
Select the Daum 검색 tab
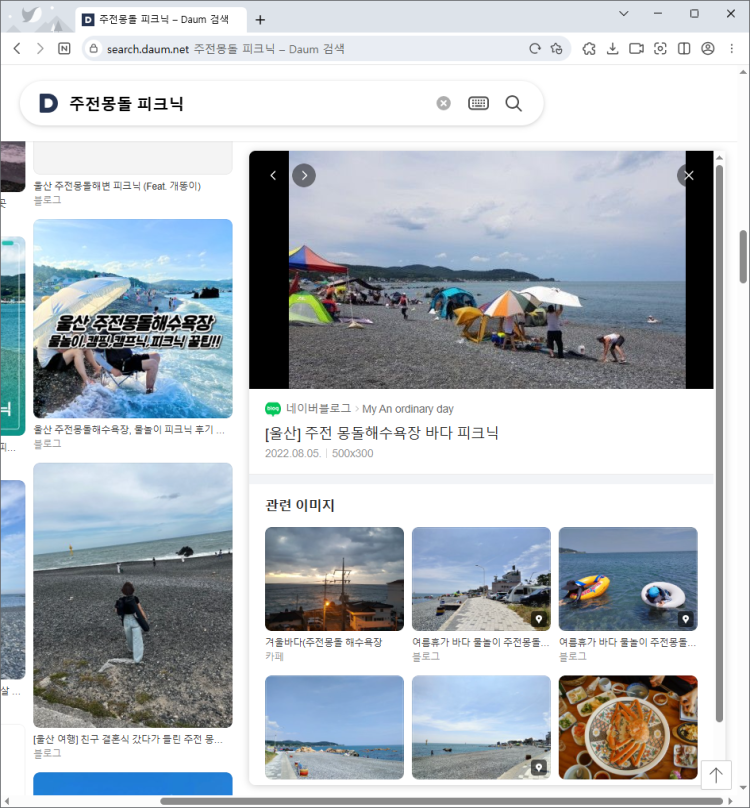click(x=160, y=19)
